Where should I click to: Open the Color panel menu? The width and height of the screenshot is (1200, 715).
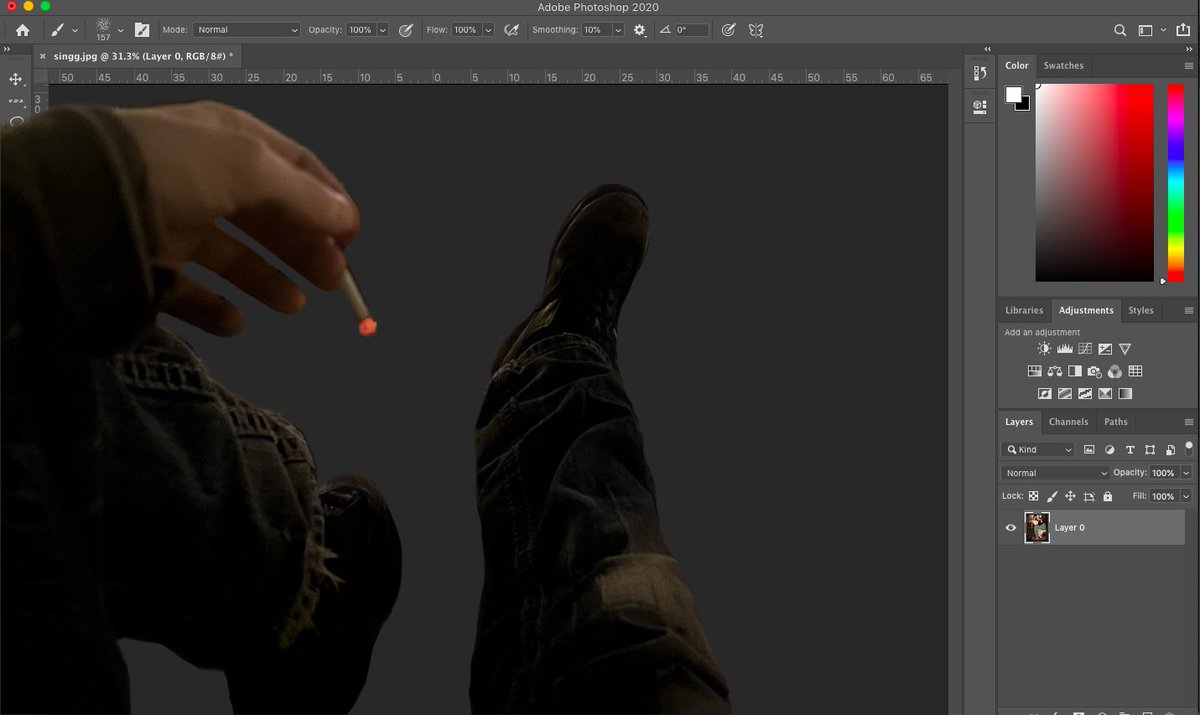[x=1188, y=66]
